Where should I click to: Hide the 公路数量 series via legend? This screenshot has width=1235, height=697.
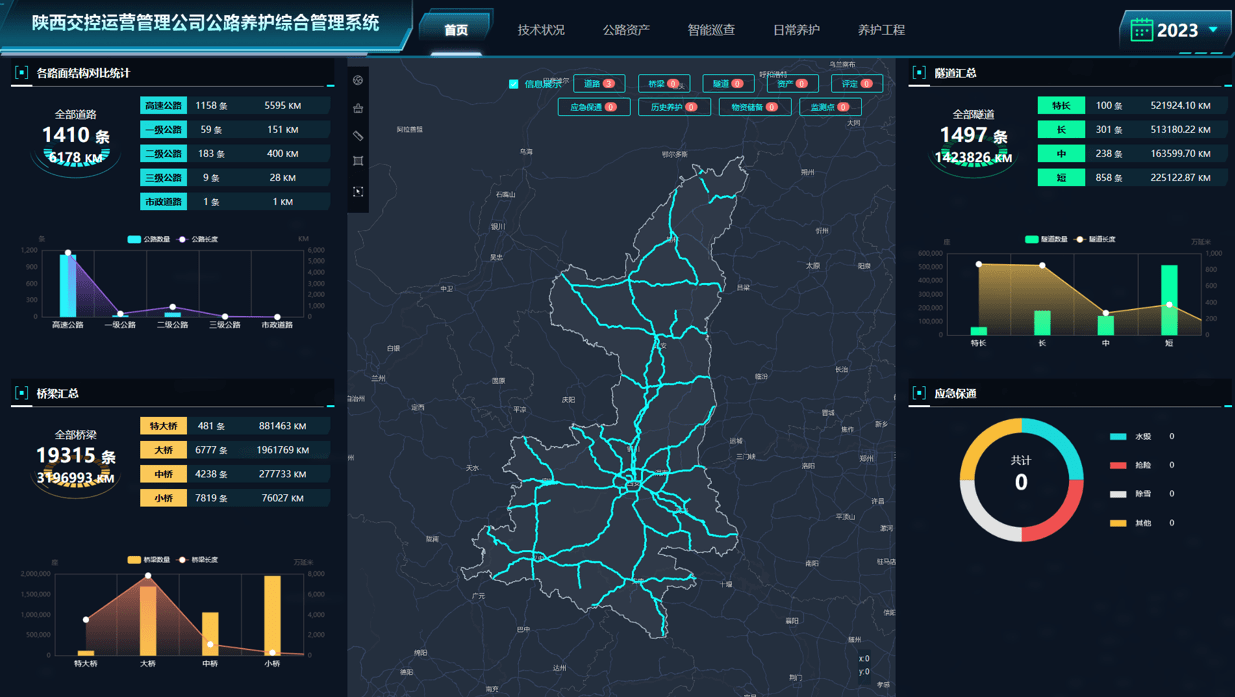click(149, 240)
